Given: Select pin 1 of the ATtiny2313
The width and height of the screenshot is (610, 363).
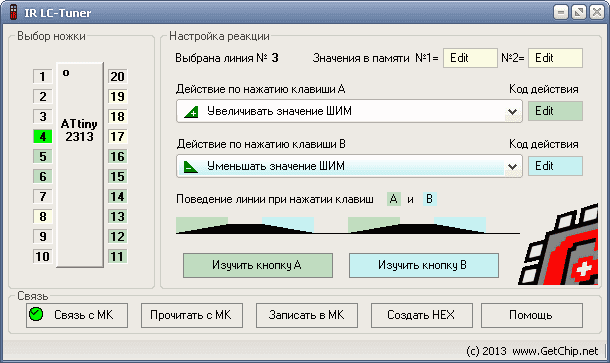Looking at the screenshot, I should click(42, 77).
